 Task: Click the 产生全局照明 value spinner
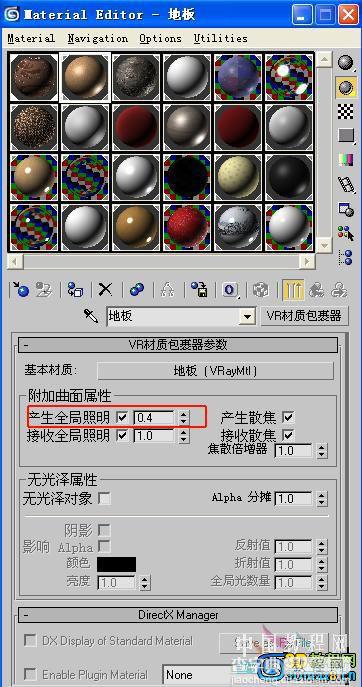184,418
